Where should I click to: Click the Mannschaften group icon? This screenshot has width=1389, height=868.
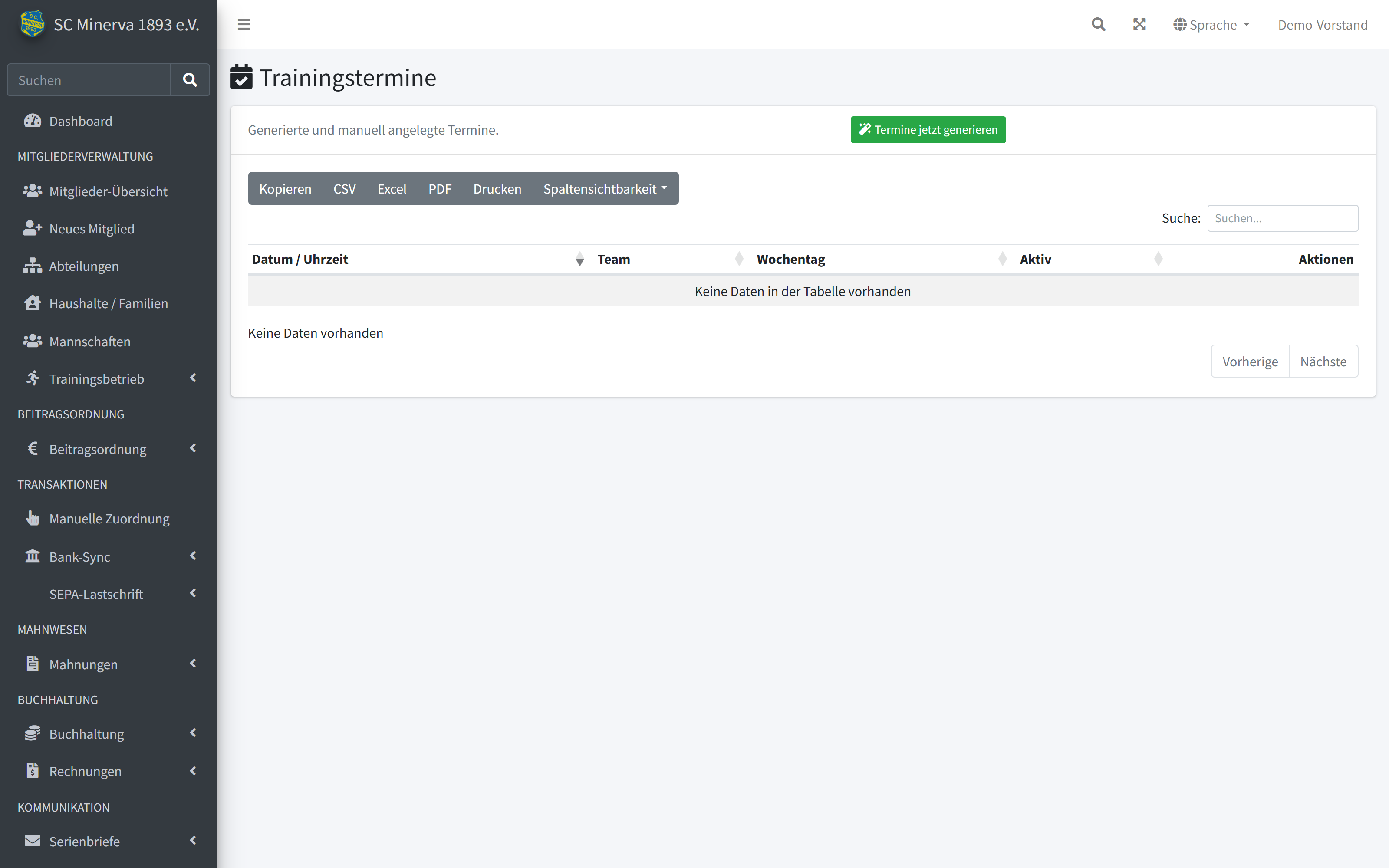33,341
